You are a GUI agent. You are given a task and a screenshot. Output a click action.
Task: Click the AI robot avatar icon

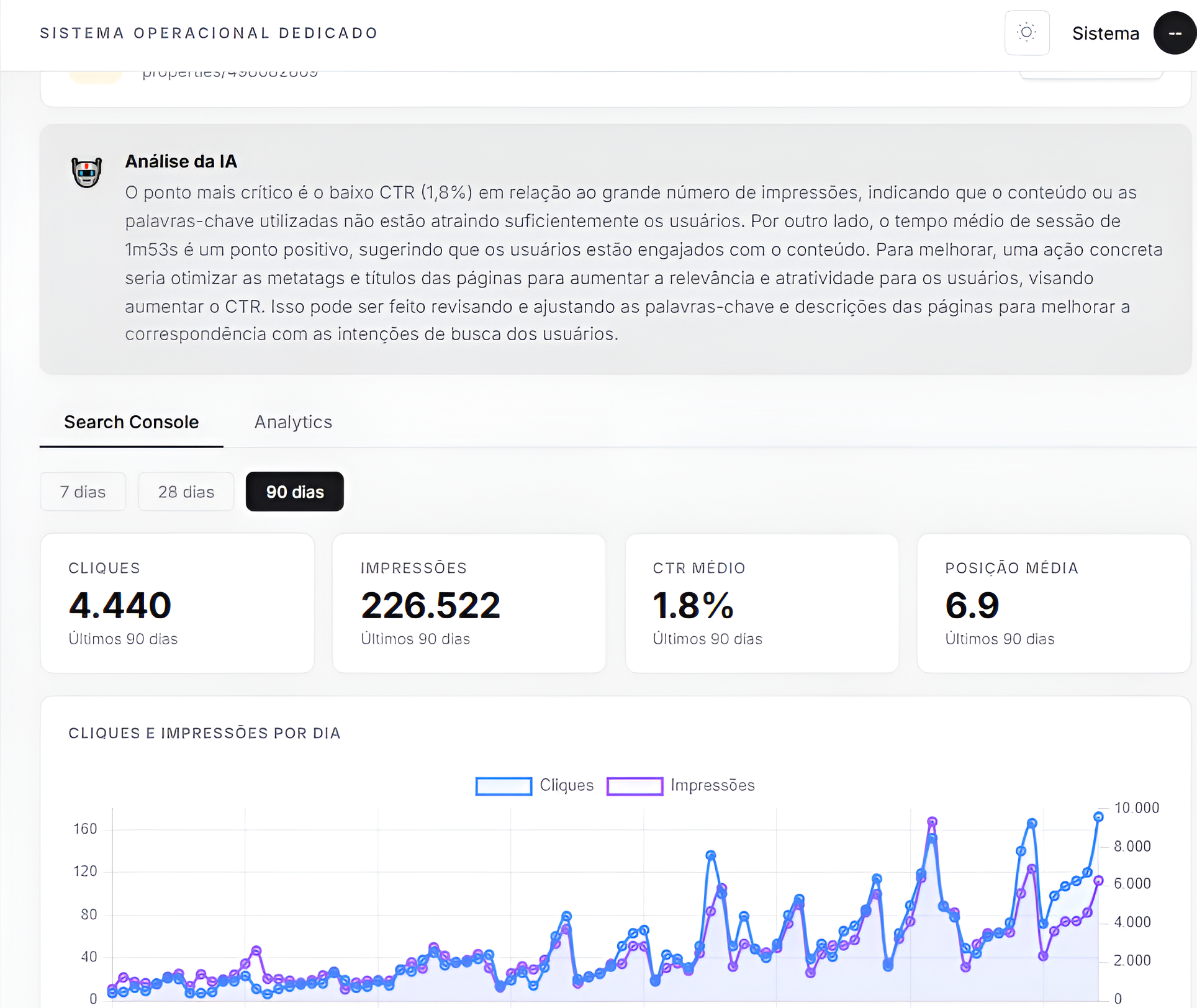click(x=86, y=172)
